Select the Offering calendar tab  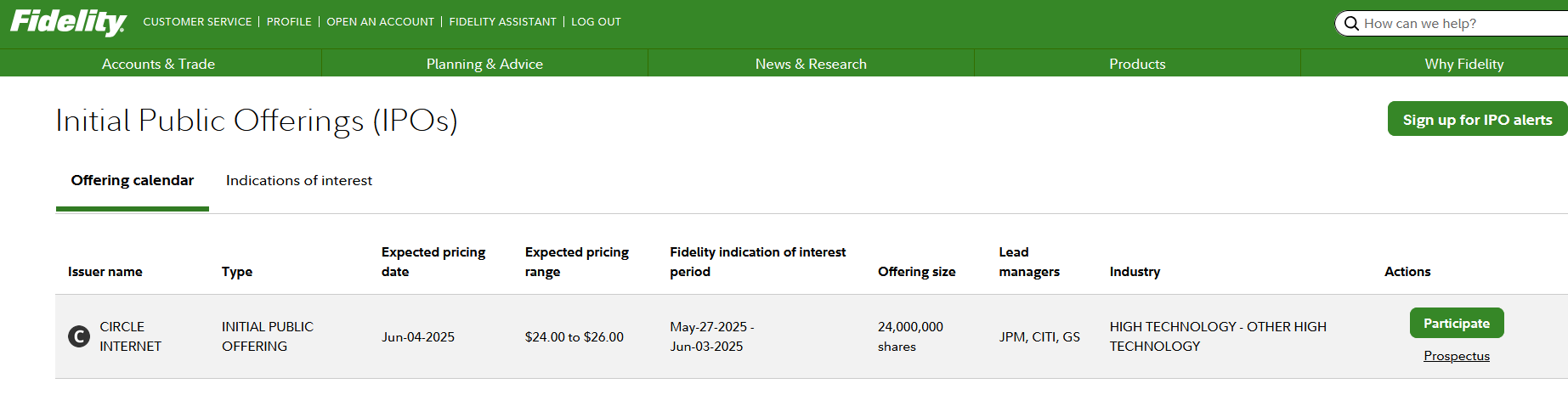pos(133,180)
